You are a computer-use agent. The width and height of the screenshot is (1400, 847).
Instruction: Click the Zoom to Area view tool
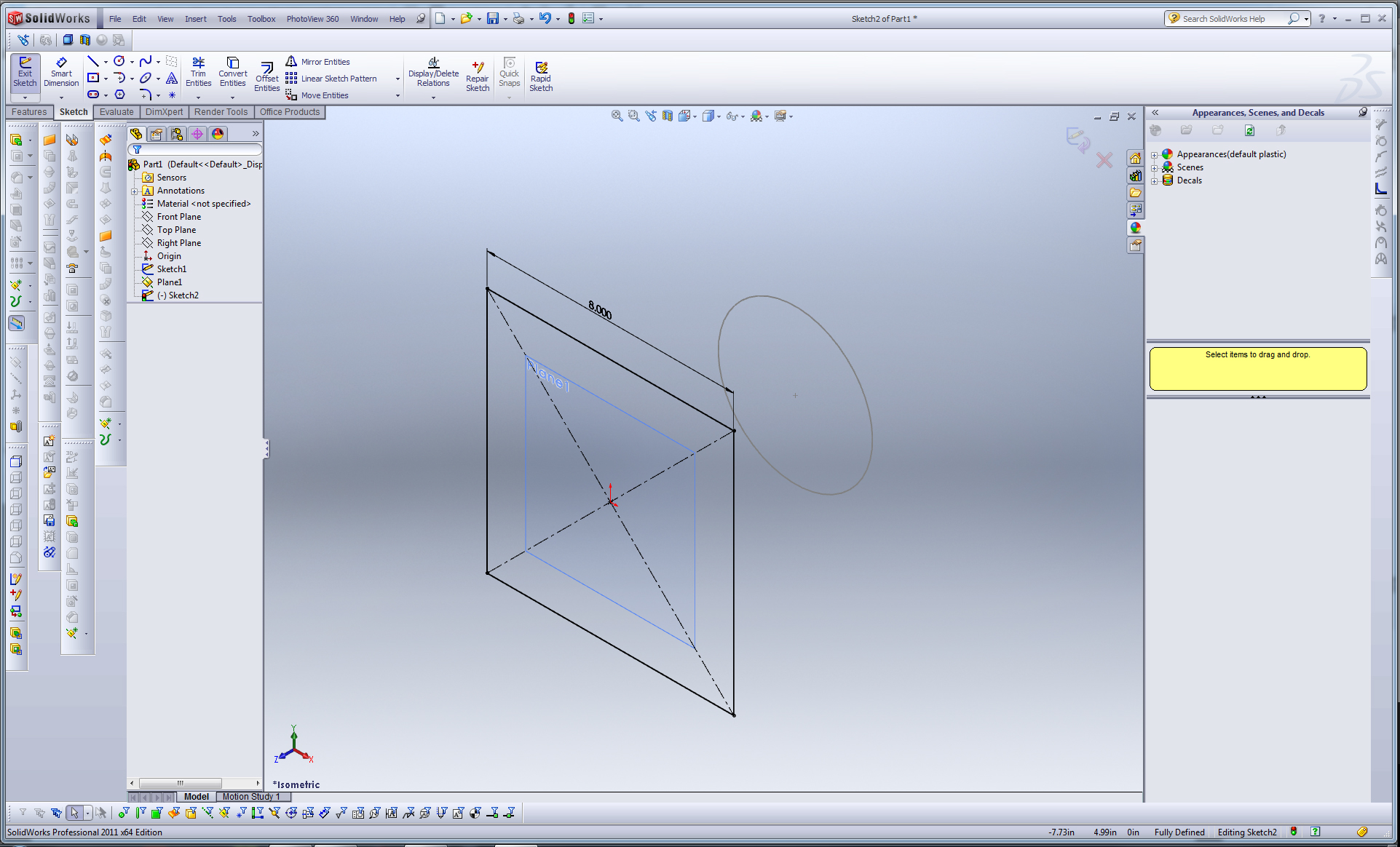633,116
